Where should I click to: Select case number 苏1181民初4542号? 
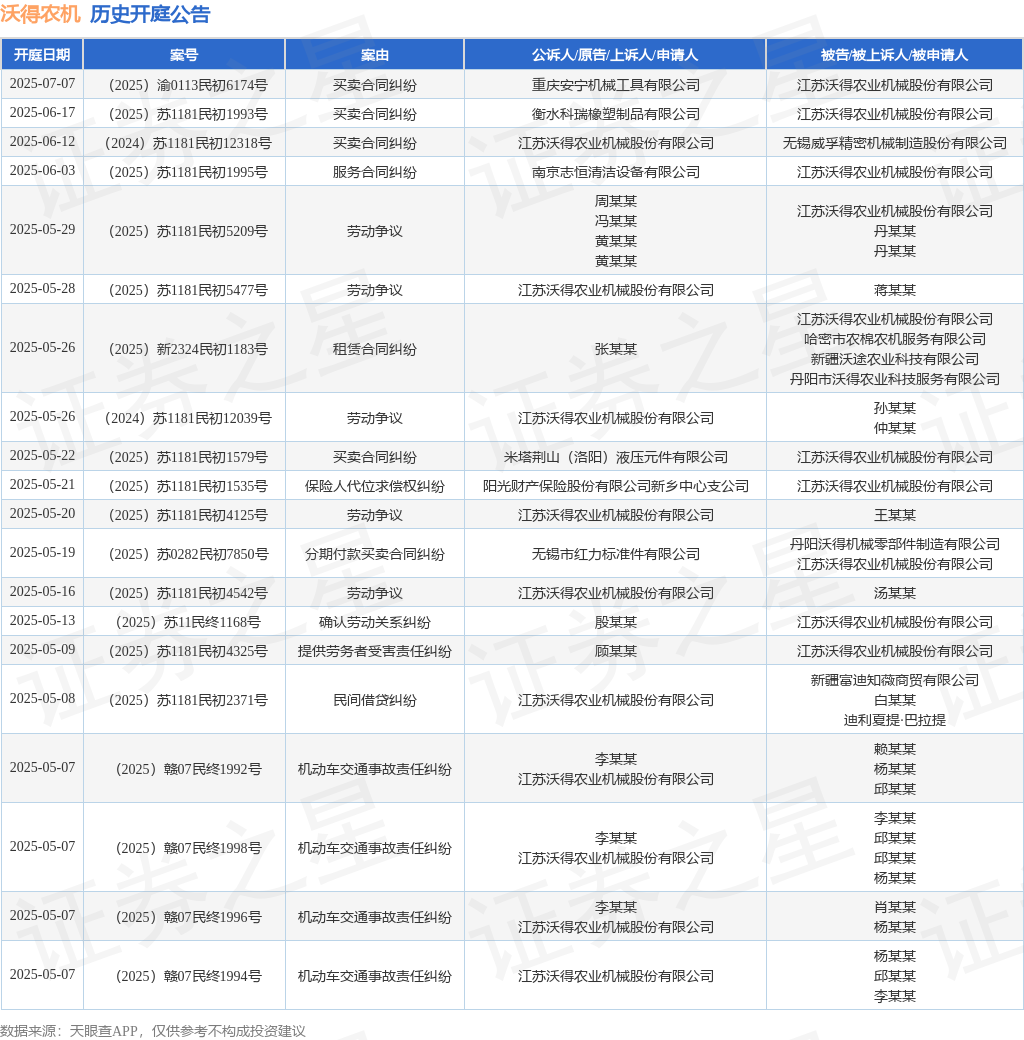(188, 593)
